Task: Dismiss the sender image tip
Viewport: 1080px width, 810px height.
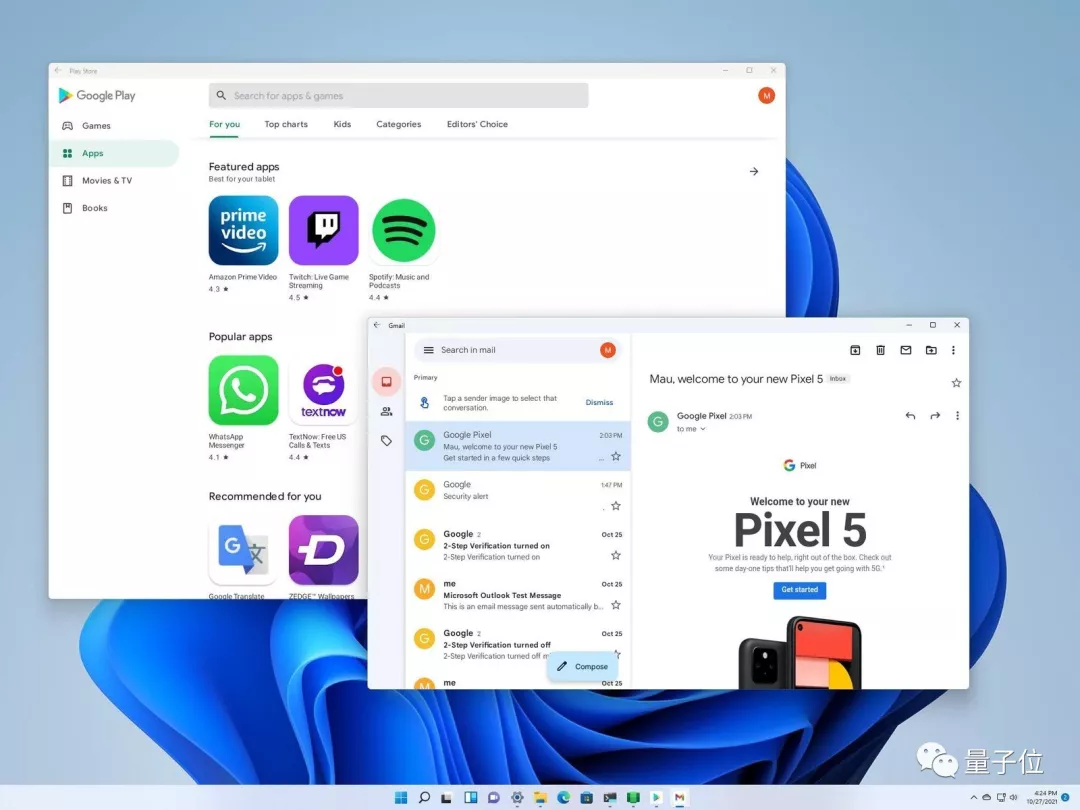Action: click(599, 402)
